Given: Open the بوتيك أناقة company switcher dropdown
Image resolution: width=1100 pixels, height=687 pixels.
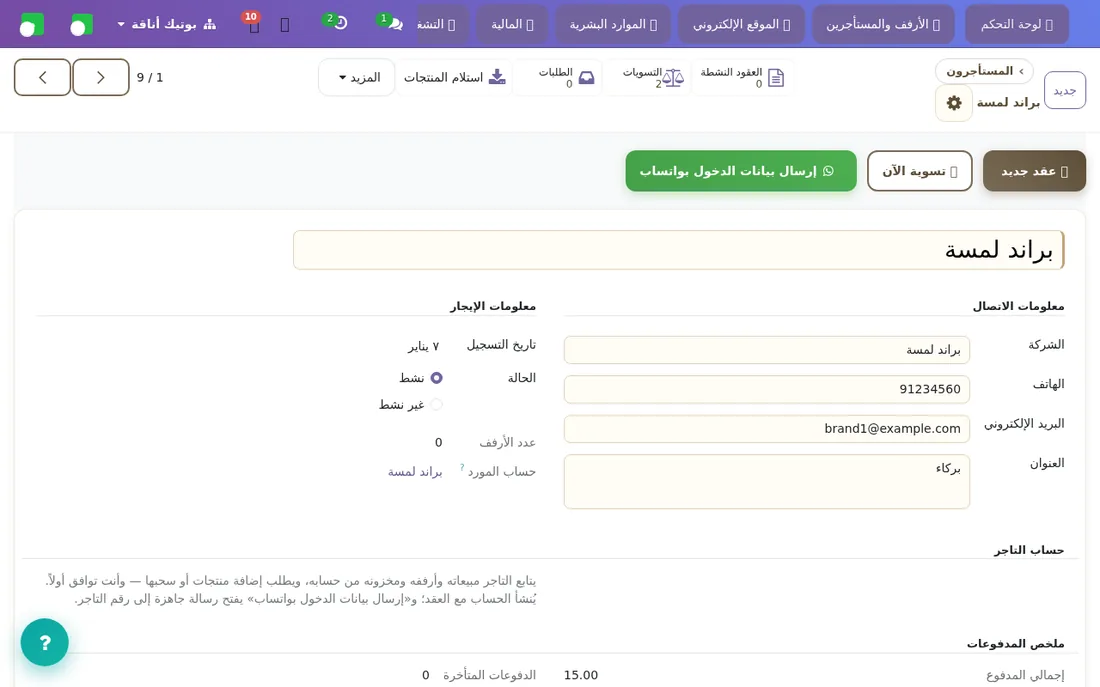Looking at the screenshot, I should (166, 24).
